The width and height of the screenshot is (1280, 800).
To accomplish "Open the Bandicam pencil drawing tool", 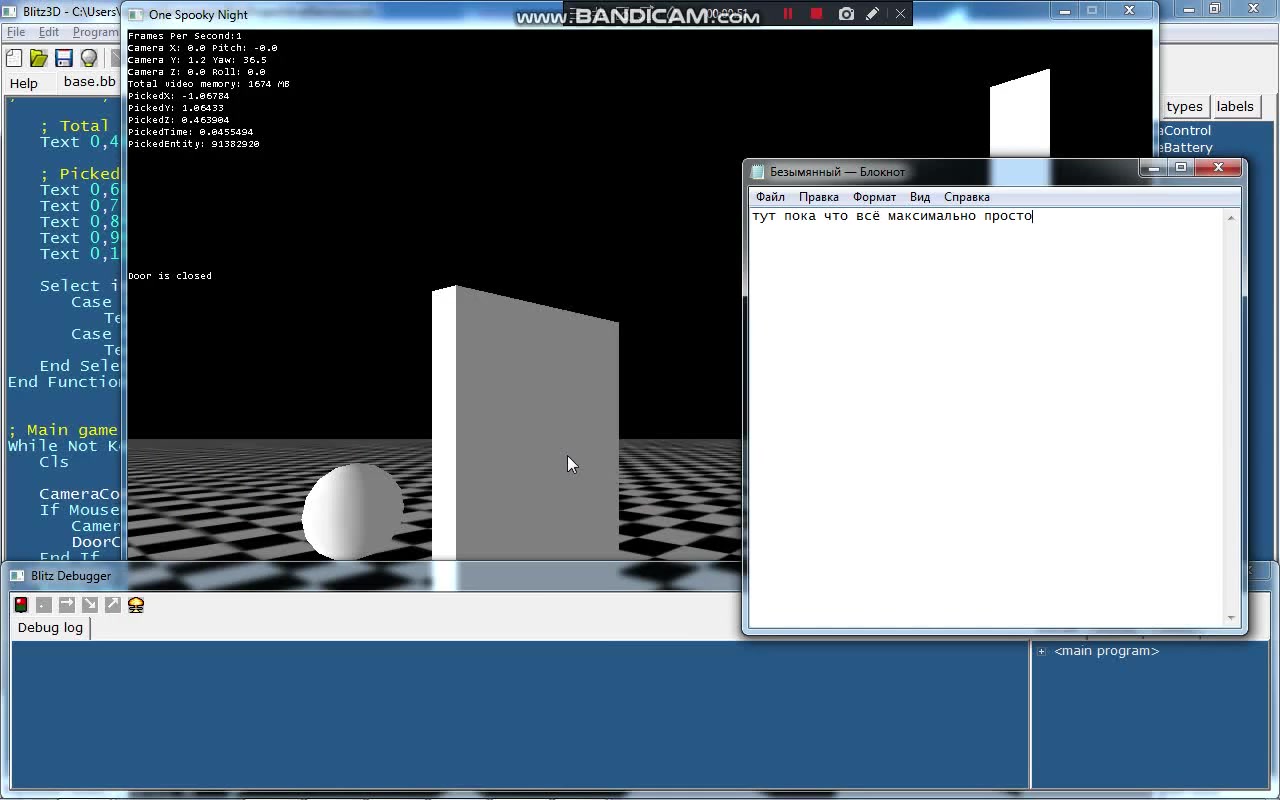I will tap(873, 14).
